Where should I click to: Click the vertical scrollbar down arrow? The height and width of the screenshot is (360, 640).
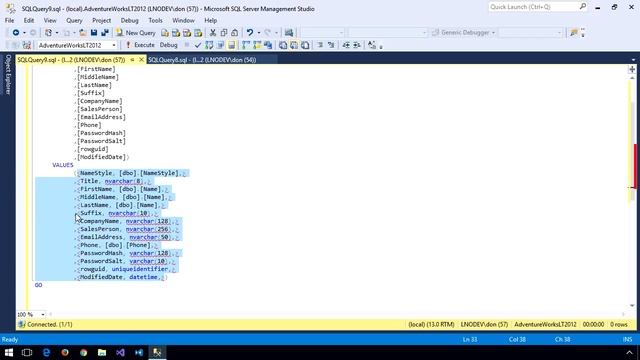click(x=632, y=306)
